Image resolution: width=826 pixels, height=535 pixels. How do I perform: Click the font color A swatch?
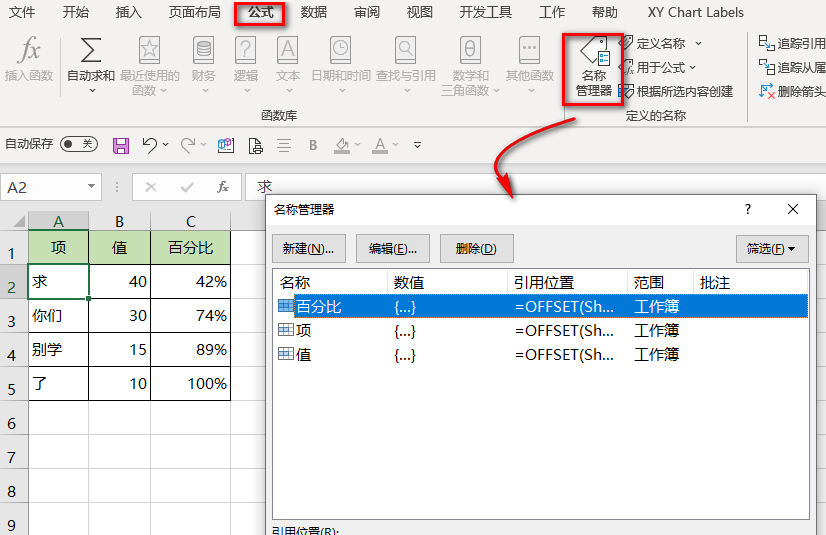pyautogui.click(x=380, y=145)
